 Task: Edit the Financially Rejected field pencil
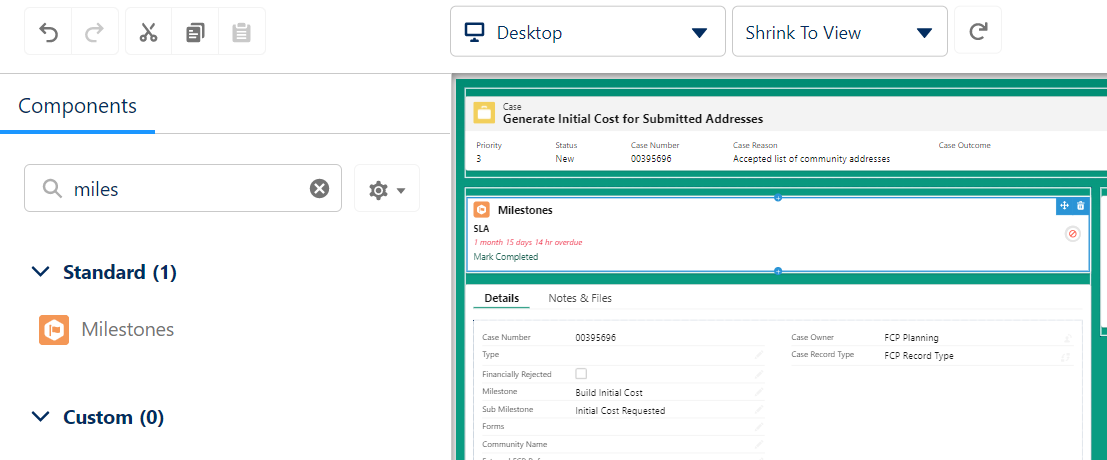tap(759, 374)
